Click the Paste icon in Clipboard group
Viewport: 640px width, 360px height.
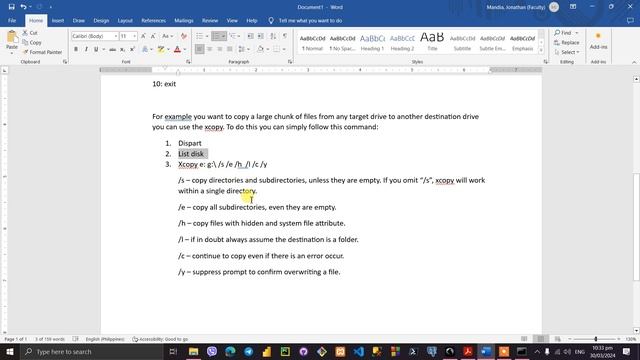pos(12,38)
